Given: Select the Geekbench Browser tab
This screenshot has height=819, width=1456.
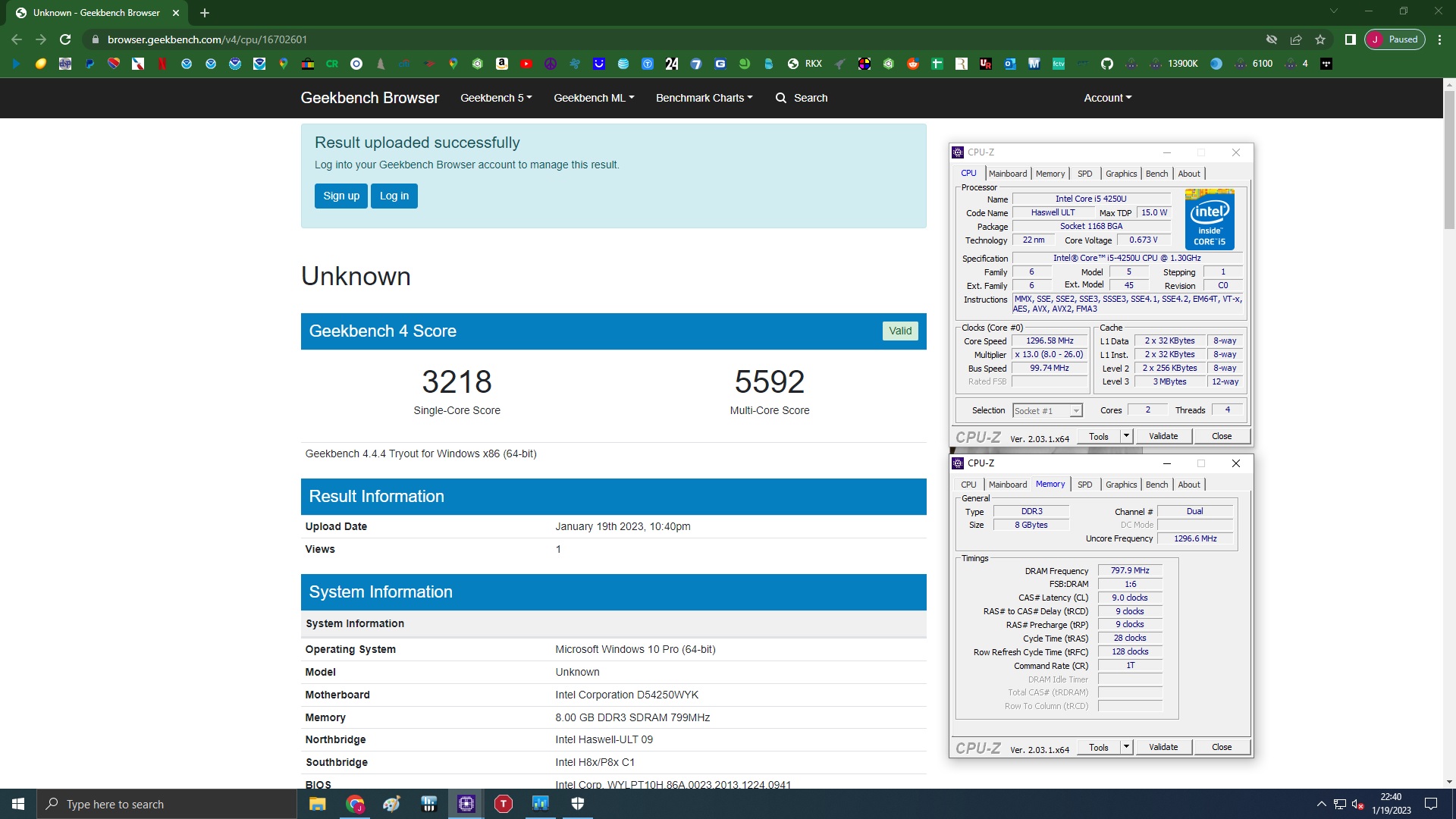Looking at the screenshot, I should click(x=98, y=13).
